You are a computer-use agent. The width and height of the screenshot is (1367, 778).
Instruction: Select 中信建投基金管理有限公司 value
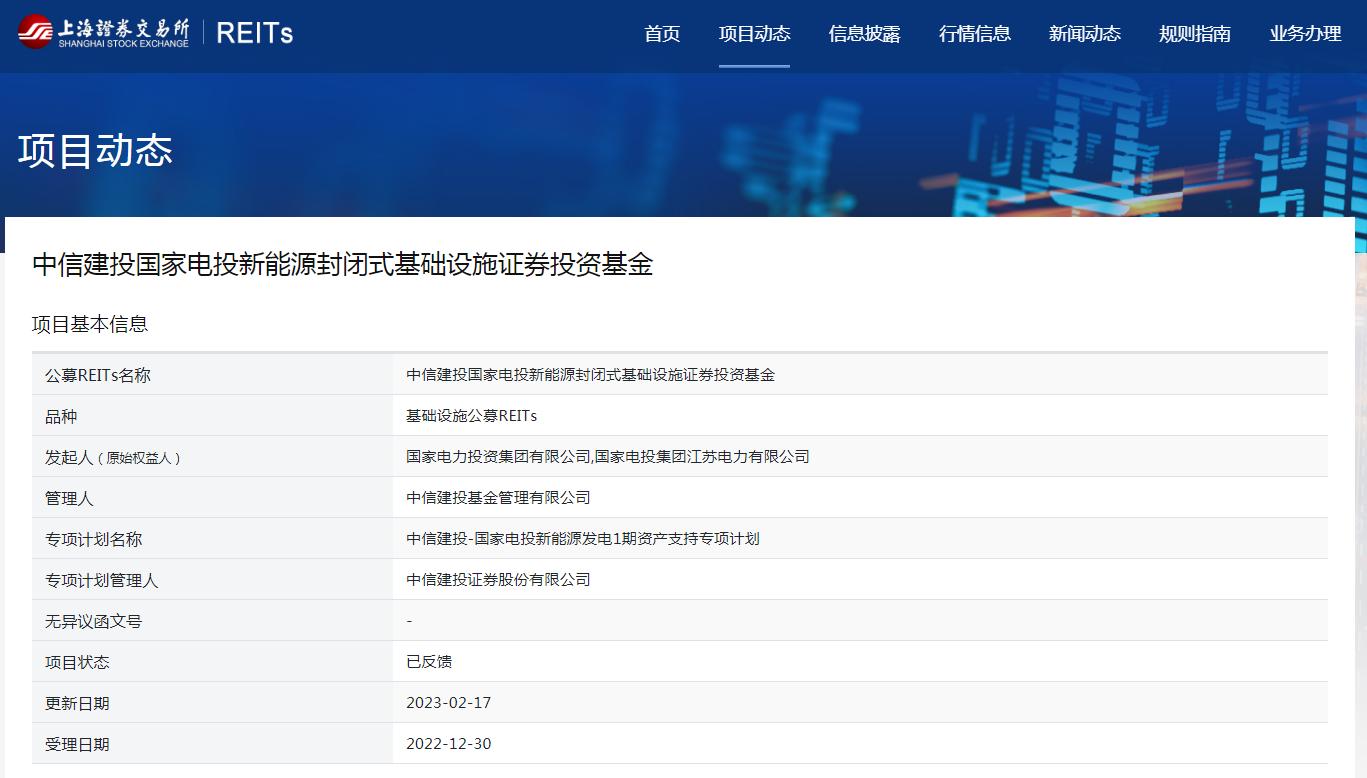pos(498,498)
